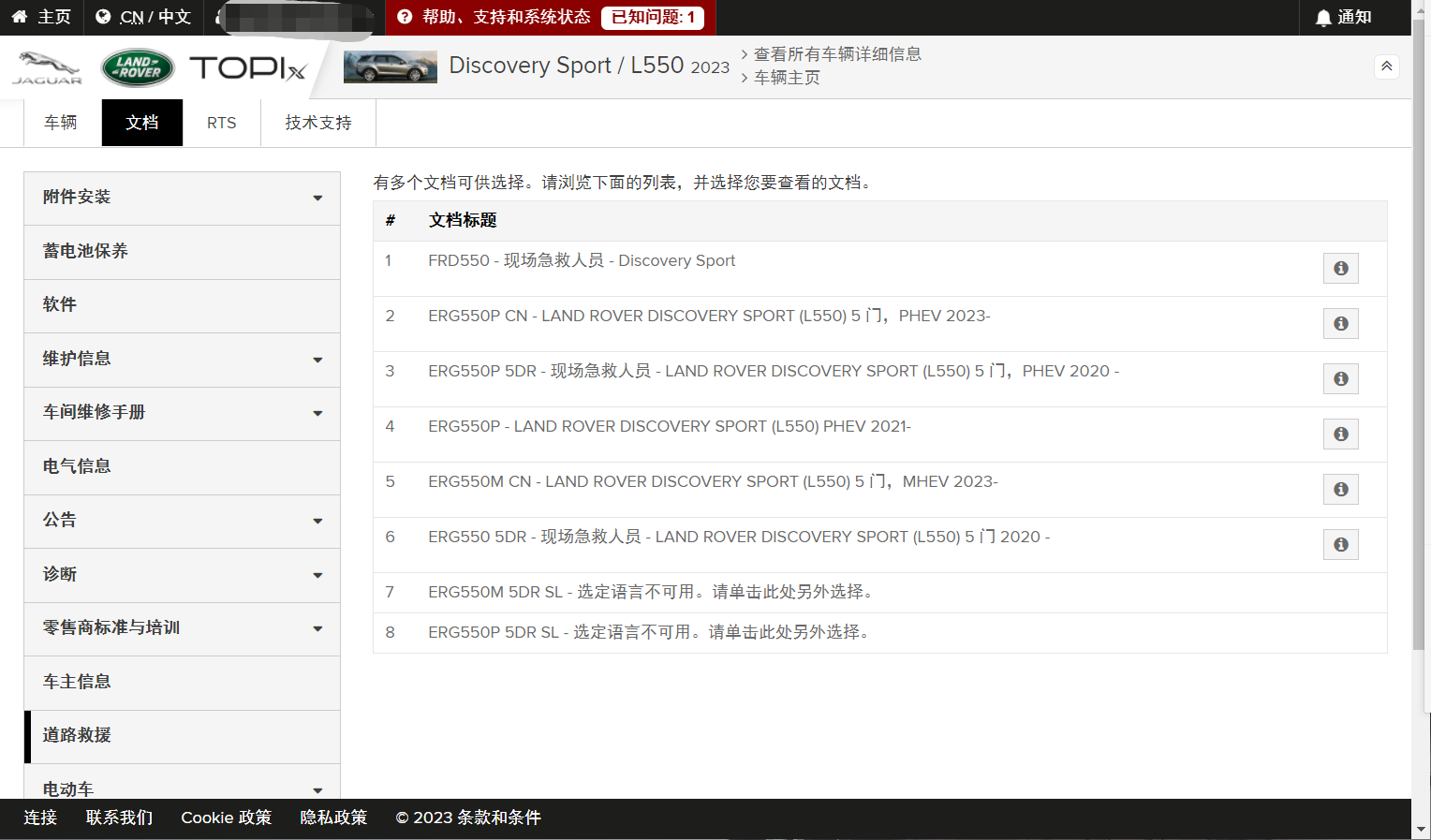Show info for ERG550 5DR 2020 document
1431x840 pixels.
(1340, 545)
